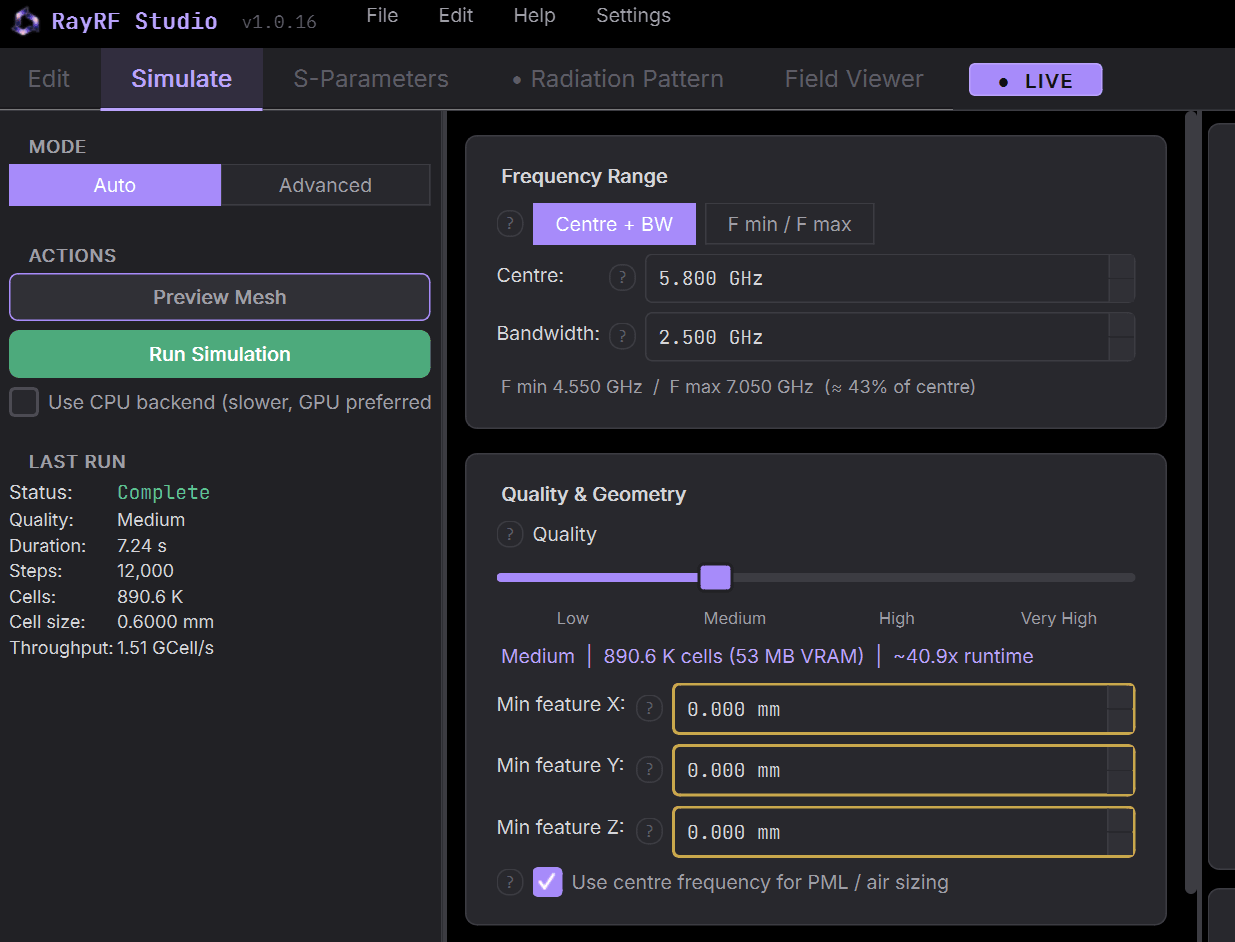Image resolution: width=1235 pixels, height=942 pixels.
Task: Click the ~40.9x runtime text
Action: pyautogui.click(x=963, y=656)
